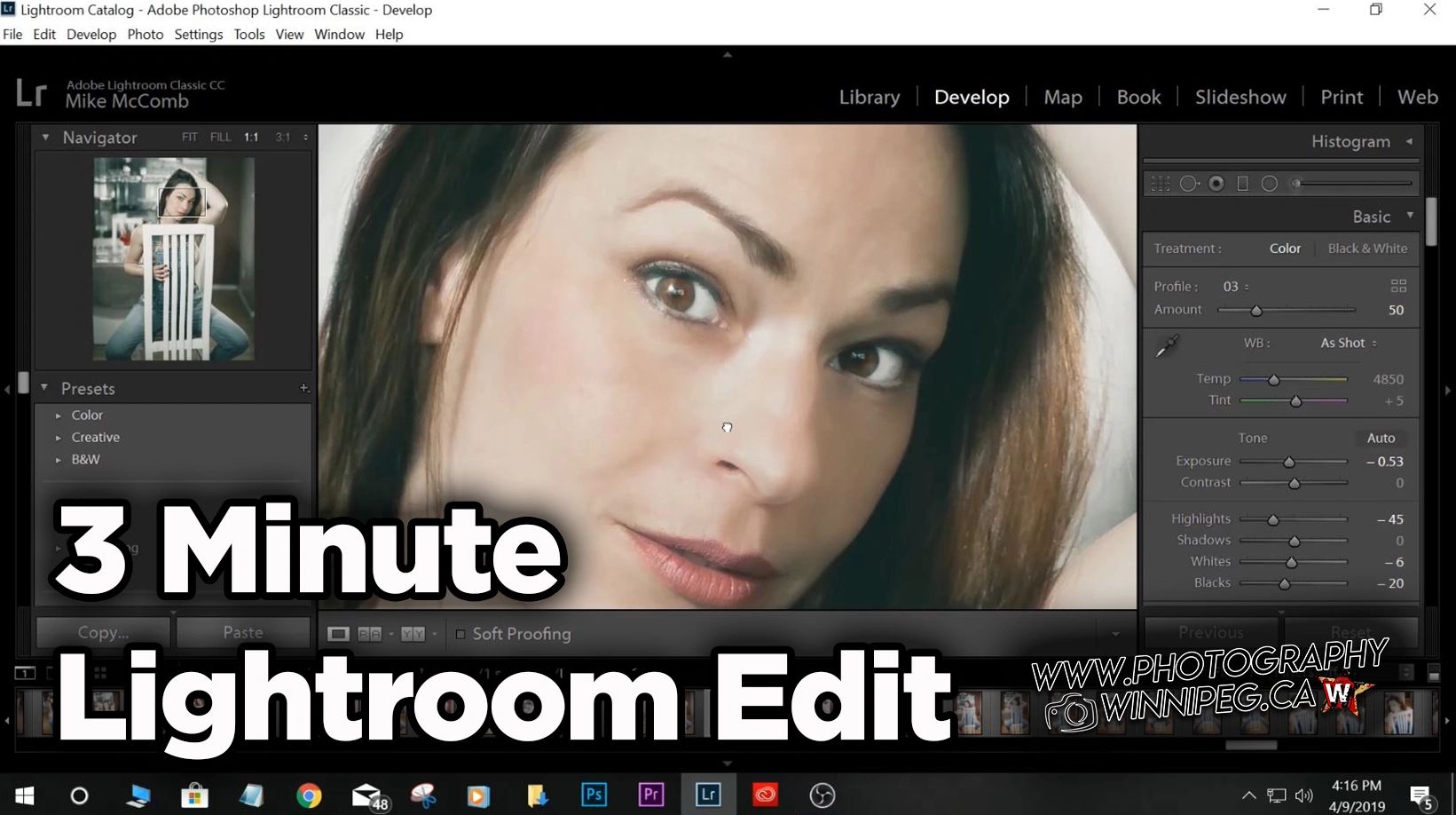This screenshot has width=1456, height=815.
Task: Click the Paste button
Action: click(x=242, y=631)
